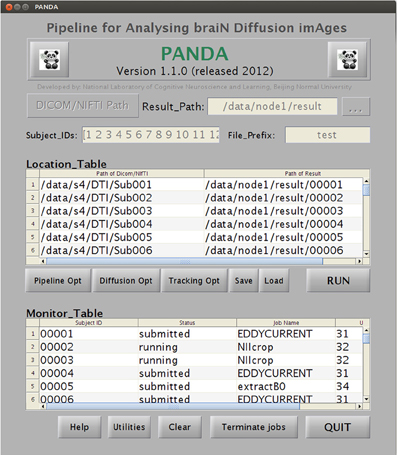
Task: Select cell /data/s4/DTI/Sub002
Action: coord(122,198)
